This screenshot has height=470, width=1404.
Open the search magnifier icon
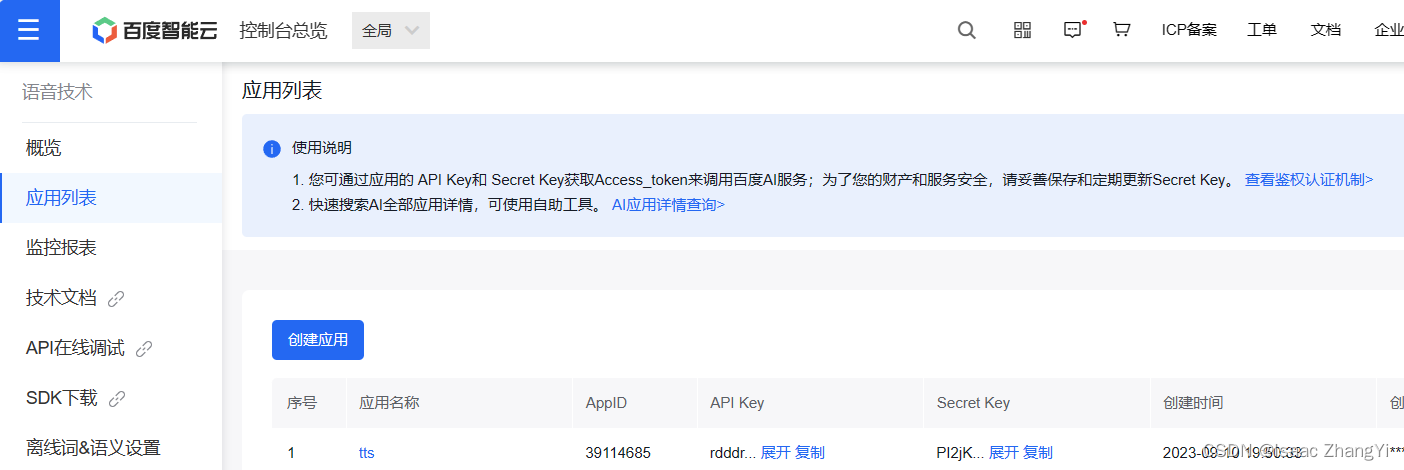[966, 30]
